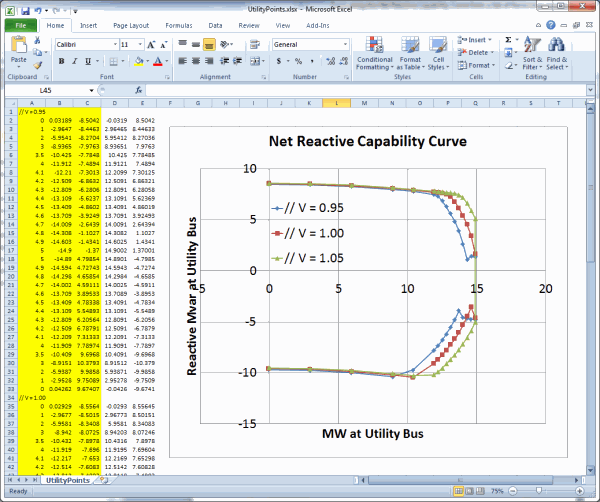Click the Fill Color bucket icon
The height and width of the screenshot is (502, 600).
pyautogui.click(x=139, y=61)
